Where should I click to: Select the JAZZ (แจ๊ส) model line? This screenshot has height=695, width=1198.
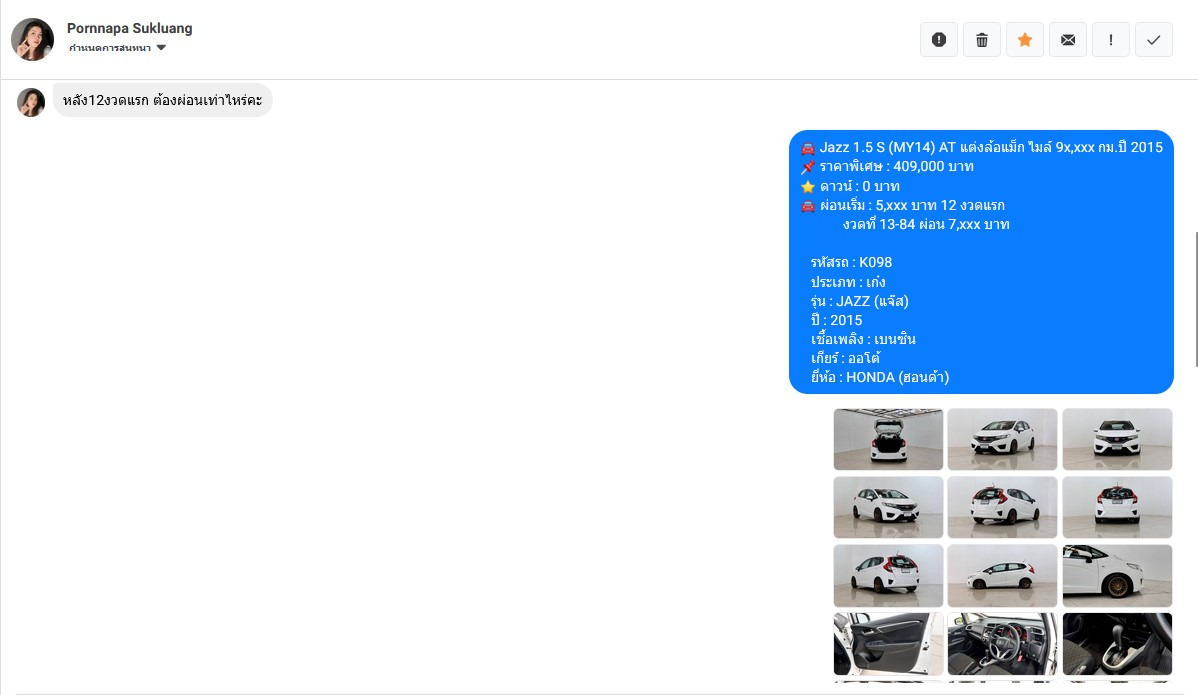click(860, 301)
